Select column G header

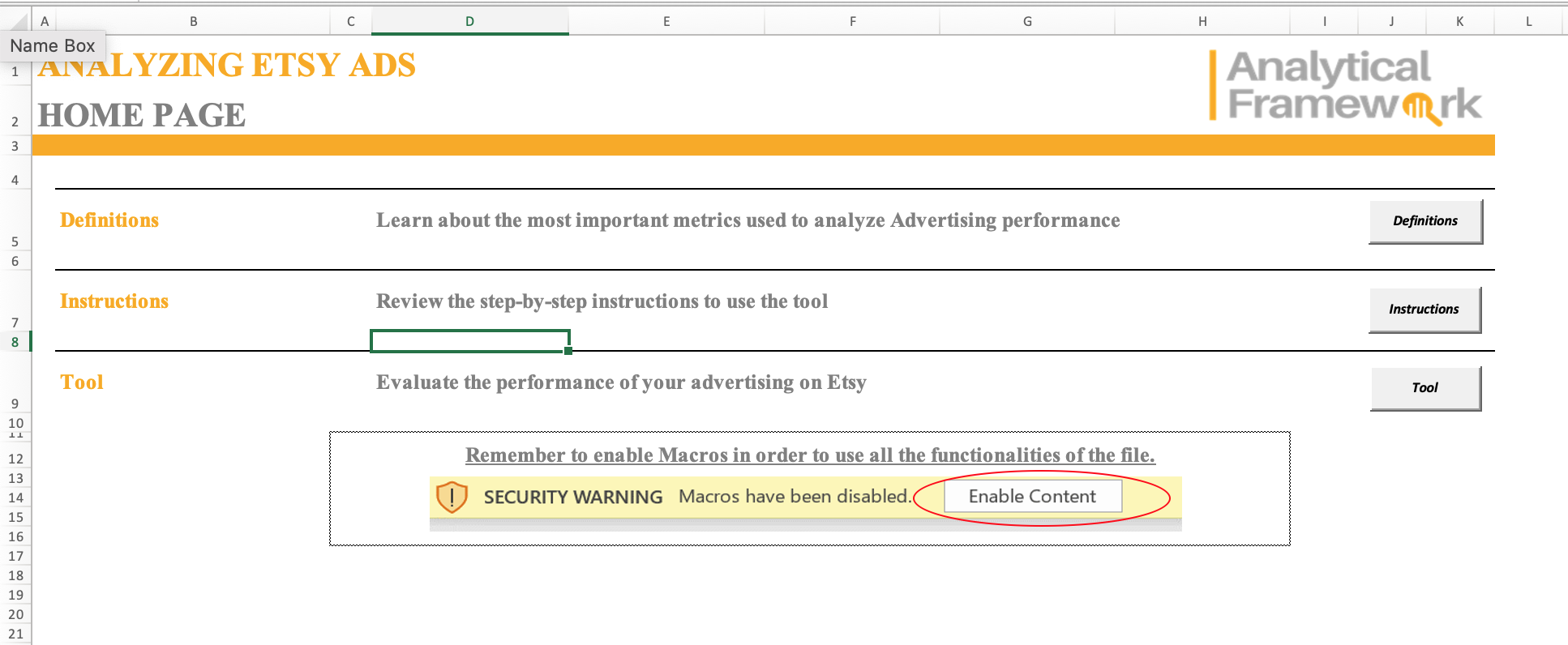coord(1027,22)
